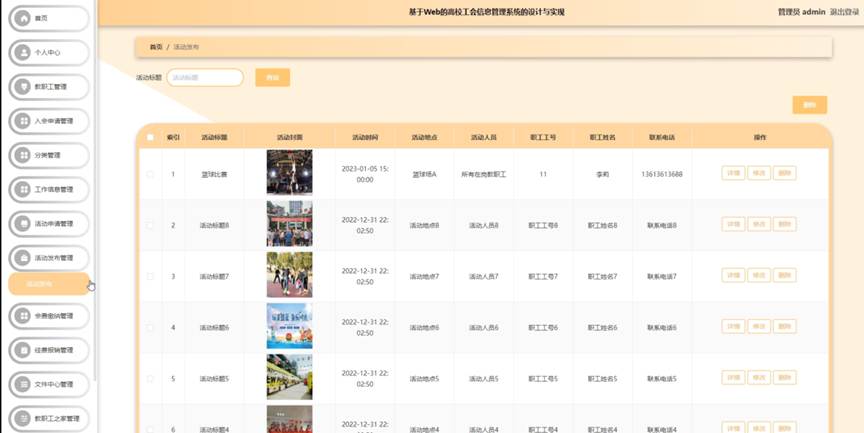
Task: Click the orange bulk 删除 button above the table
Action: point(809,105)
